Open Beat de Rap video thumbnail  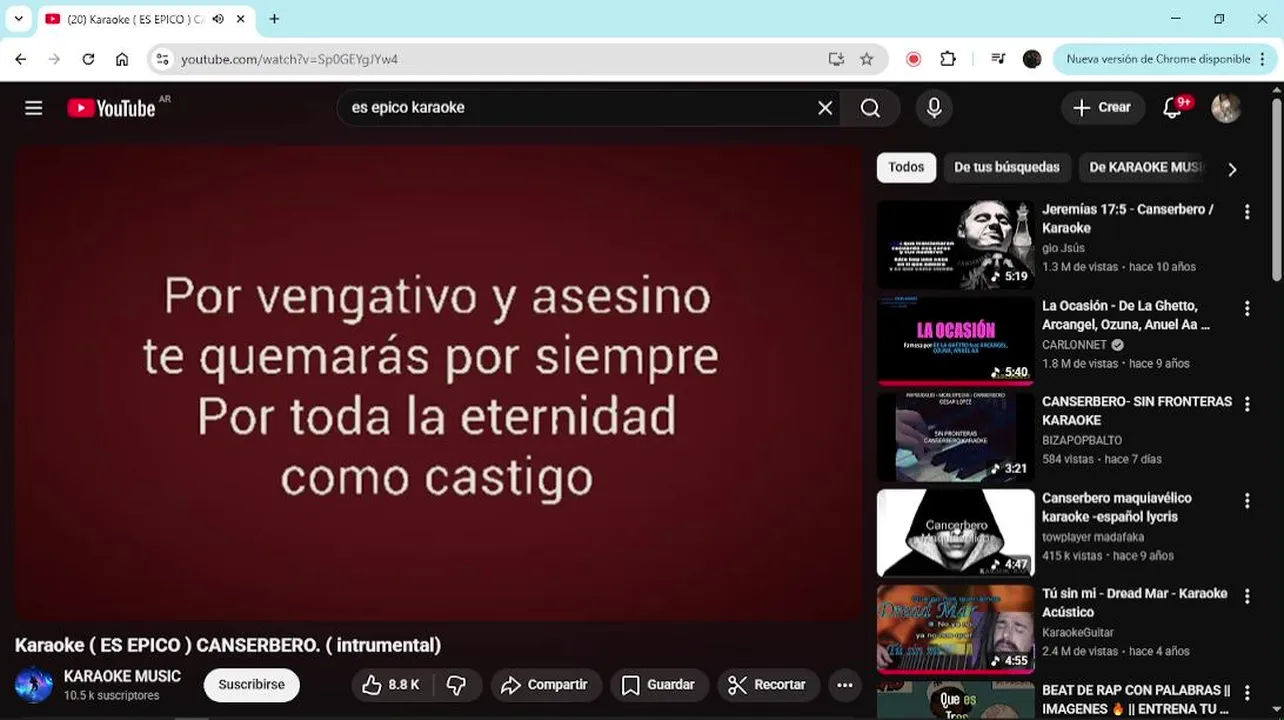956,700
